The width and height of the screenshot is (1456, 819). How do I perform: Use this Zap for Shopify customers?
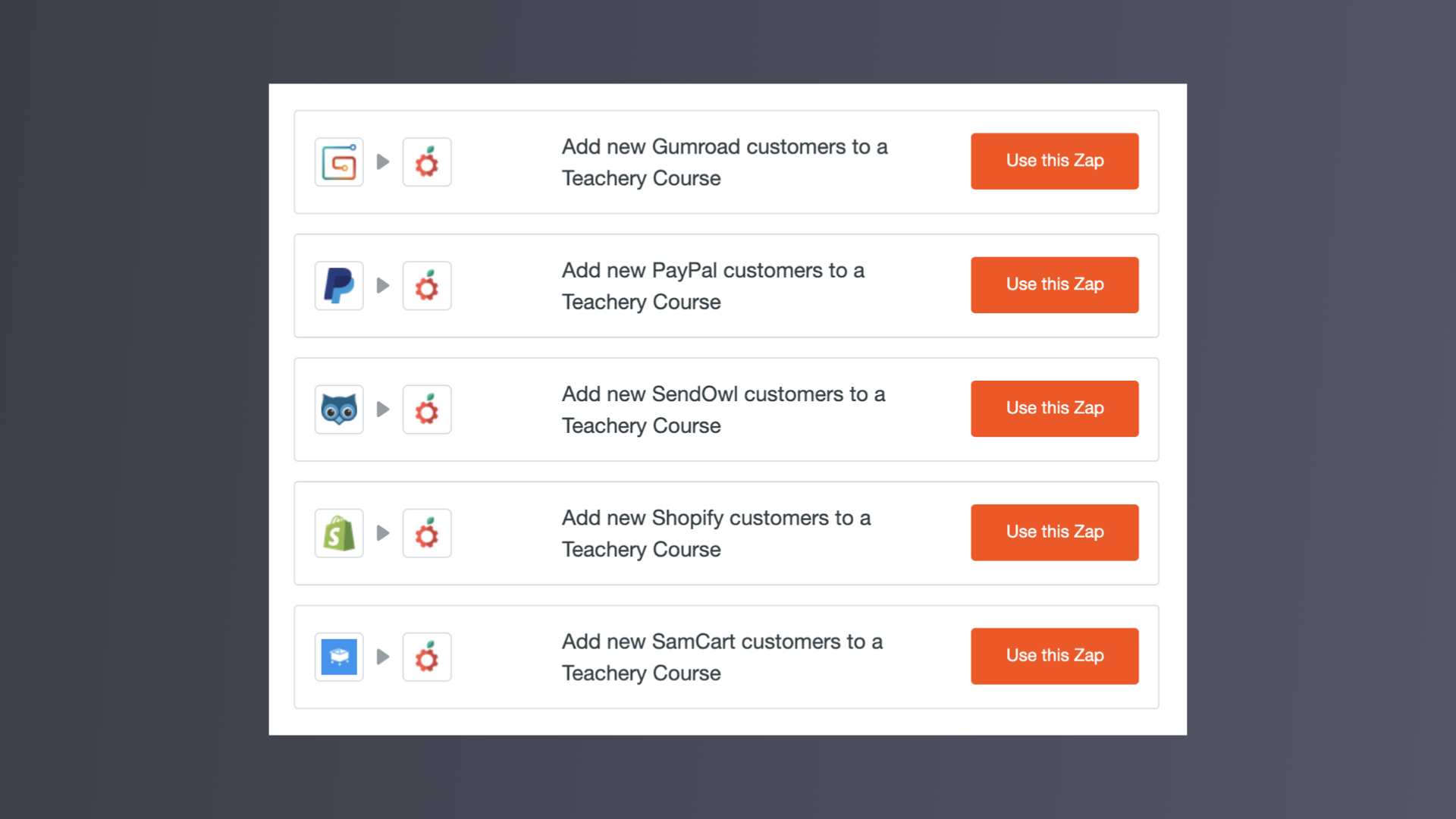(x=1054, y=532)
